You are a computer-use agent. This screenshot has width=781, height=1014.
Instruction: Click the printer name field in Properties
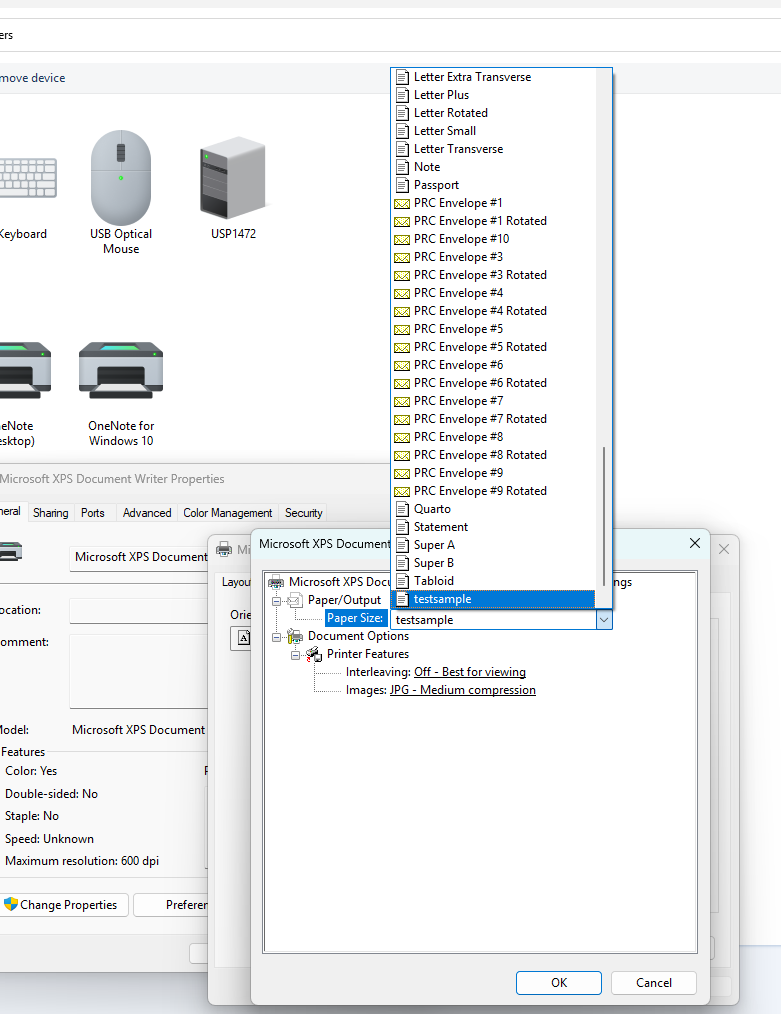[x=138, y=557]
